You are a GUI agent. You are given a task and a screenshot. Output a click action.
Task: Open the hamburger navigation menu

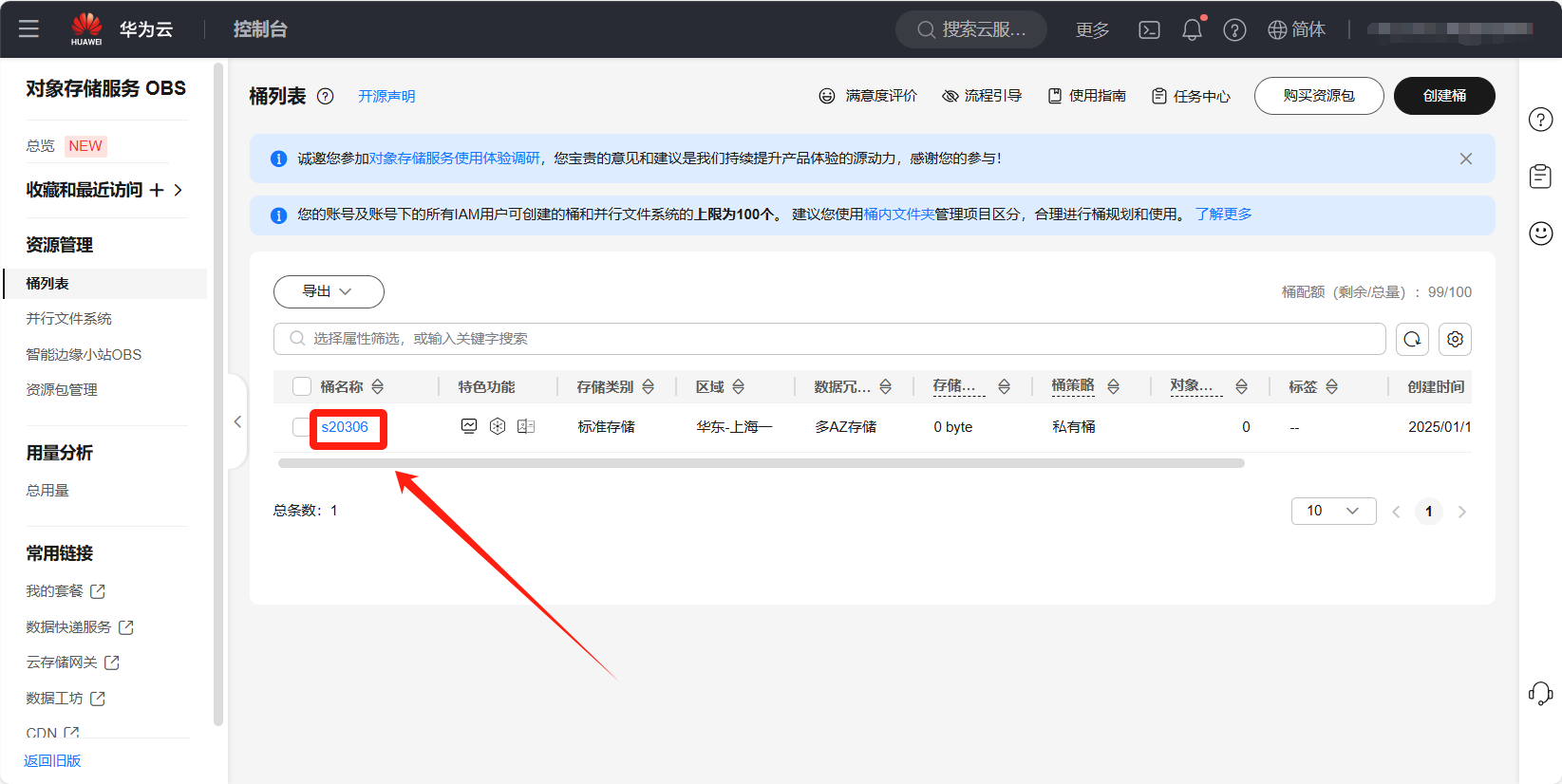click(x=28, y=29)
